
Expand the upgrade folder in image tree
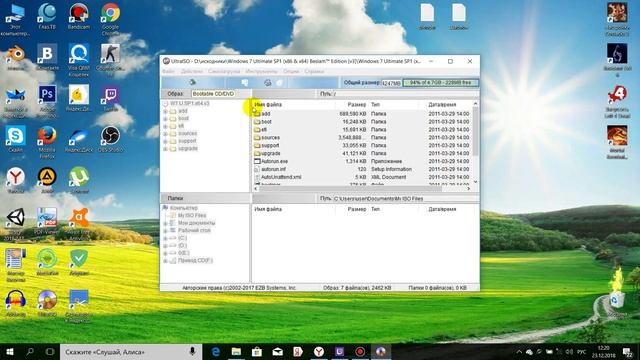[165, 149]
